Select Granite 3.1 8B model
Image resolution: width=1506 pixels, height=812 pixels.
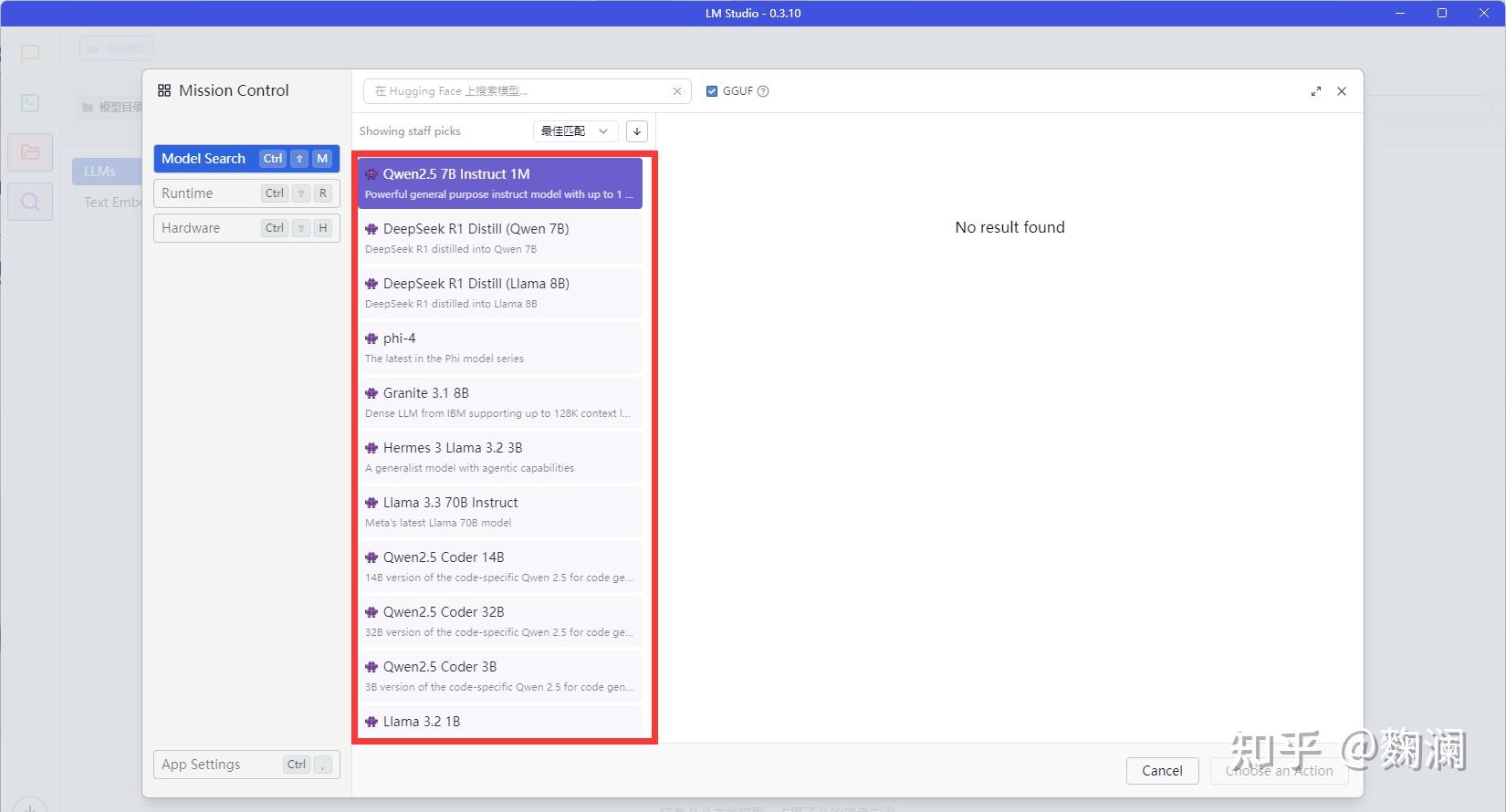pos(500,402)
